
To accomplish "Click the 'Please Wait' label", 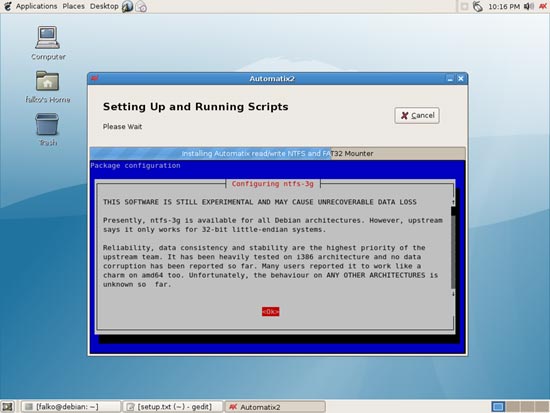I will coord(122,126).
